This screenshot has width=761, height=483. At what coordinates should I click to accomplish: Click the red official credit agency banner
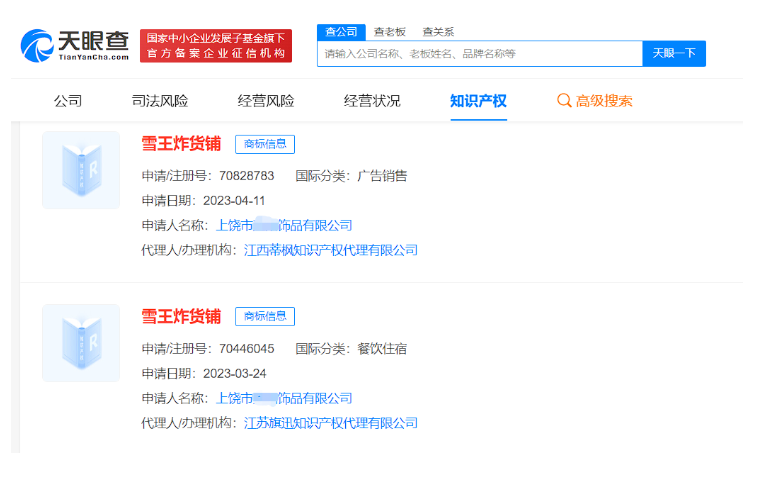click(x=216, y=46)
